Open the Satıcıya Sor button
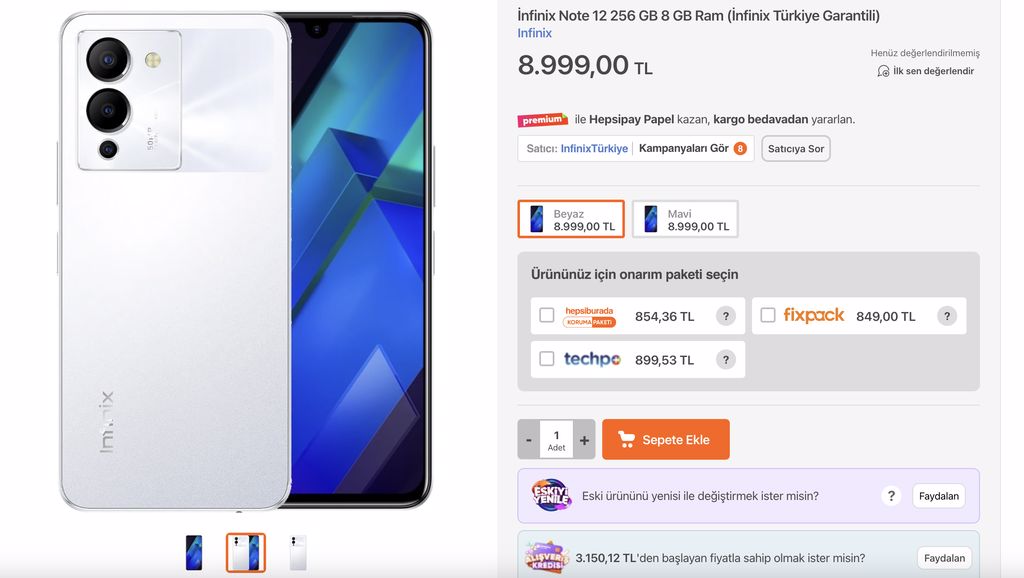 click(795, 148)
